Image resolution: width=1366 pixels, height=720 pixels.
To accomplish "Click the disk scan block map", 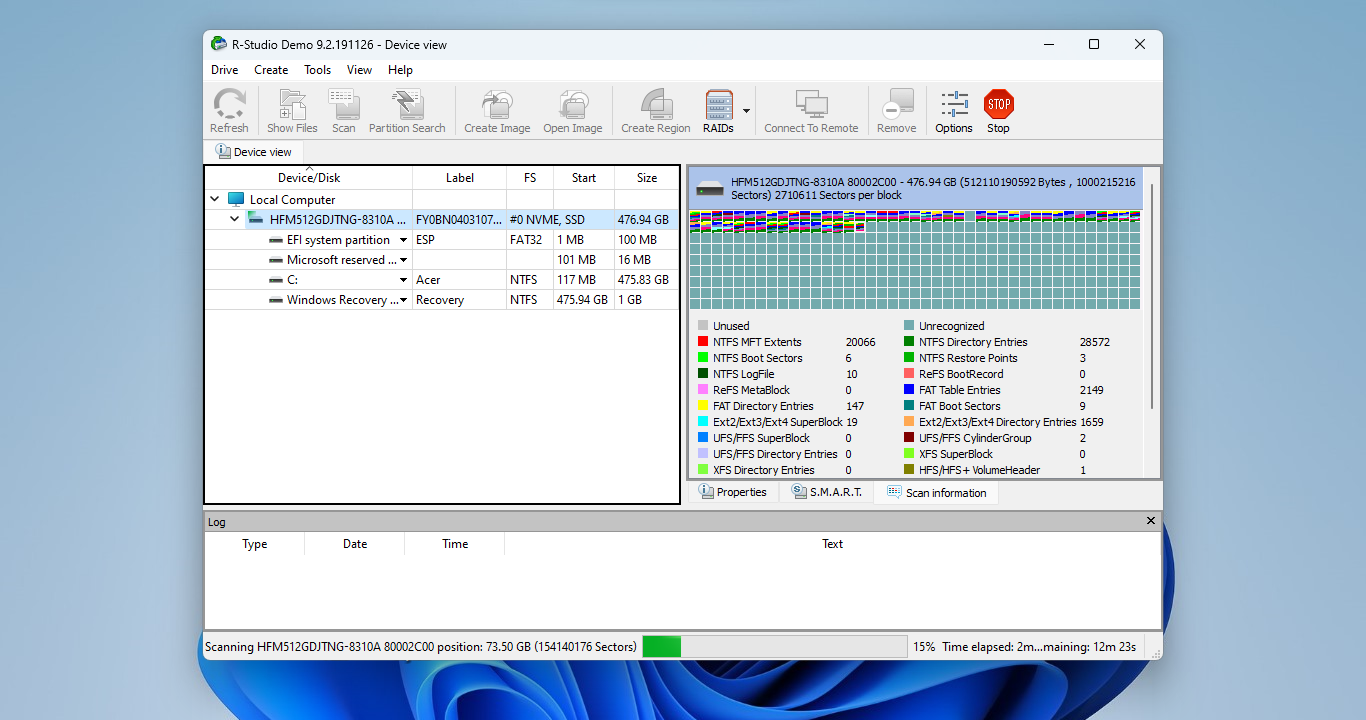I will click(x=915, y=260).
